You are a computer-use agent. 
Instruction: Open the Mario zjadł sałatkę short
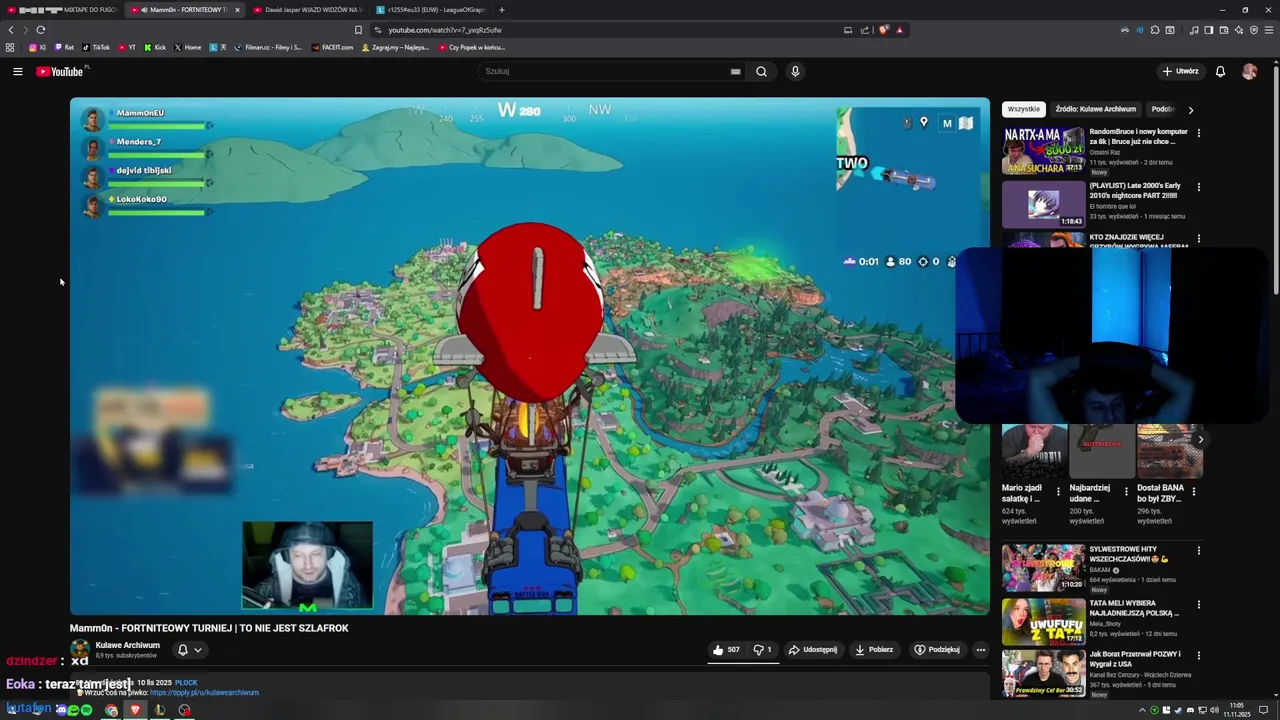pyautogui.click(x=1034, y=451)
